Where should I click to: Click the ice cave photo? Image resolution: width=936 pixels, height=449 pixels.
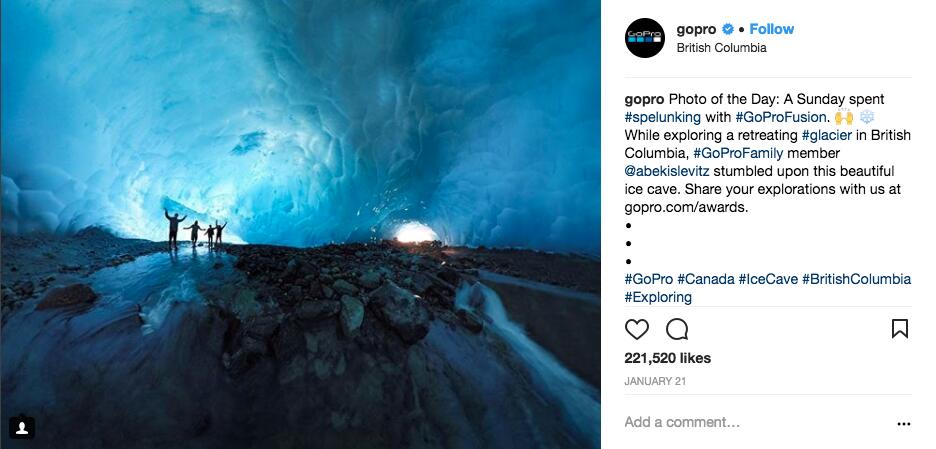tap(300, 224)
